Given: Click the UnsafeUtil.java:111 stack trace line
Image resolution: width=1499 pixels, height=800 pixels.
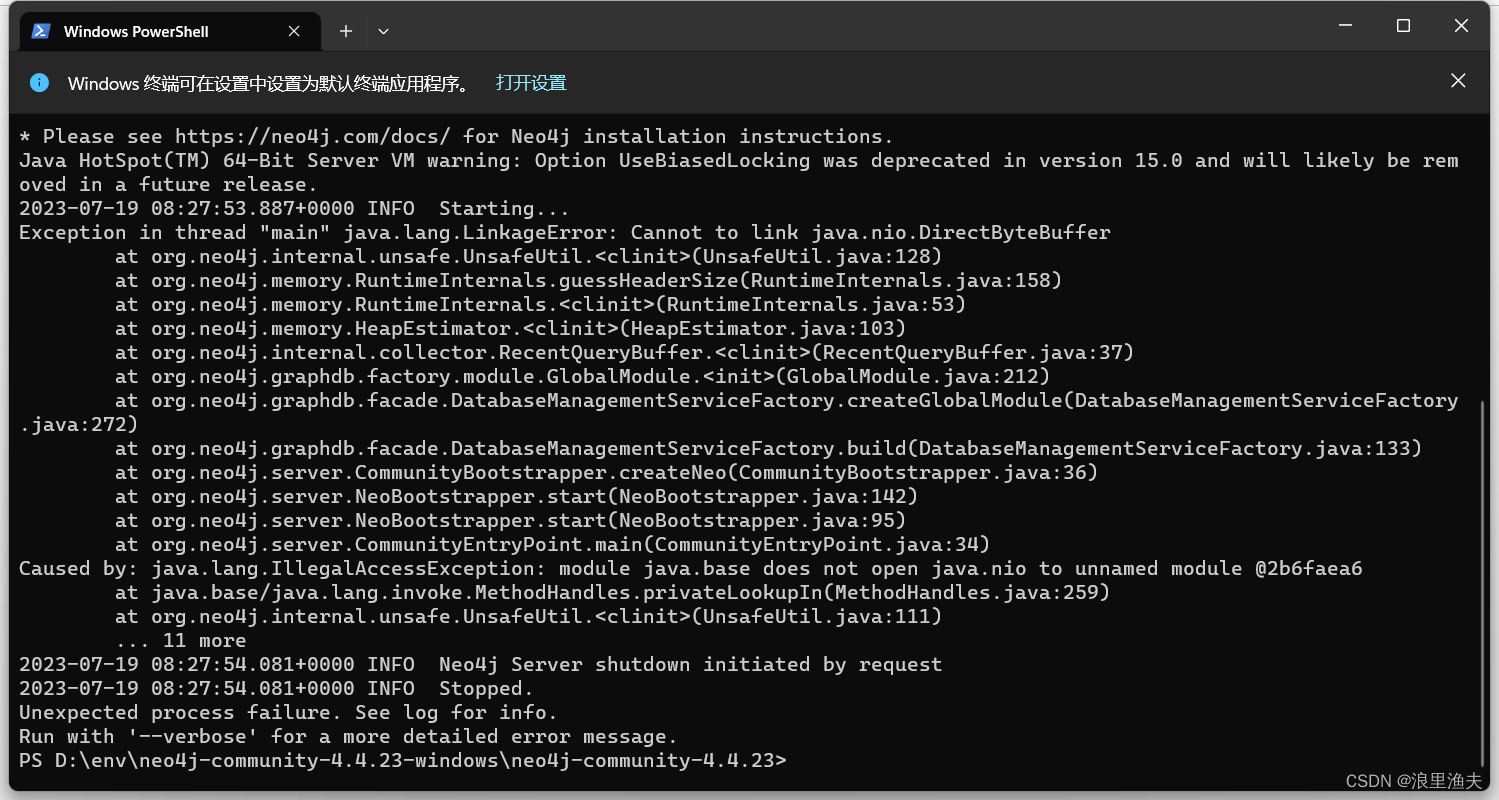Looking at the screenshot, I should click(529, 616).
